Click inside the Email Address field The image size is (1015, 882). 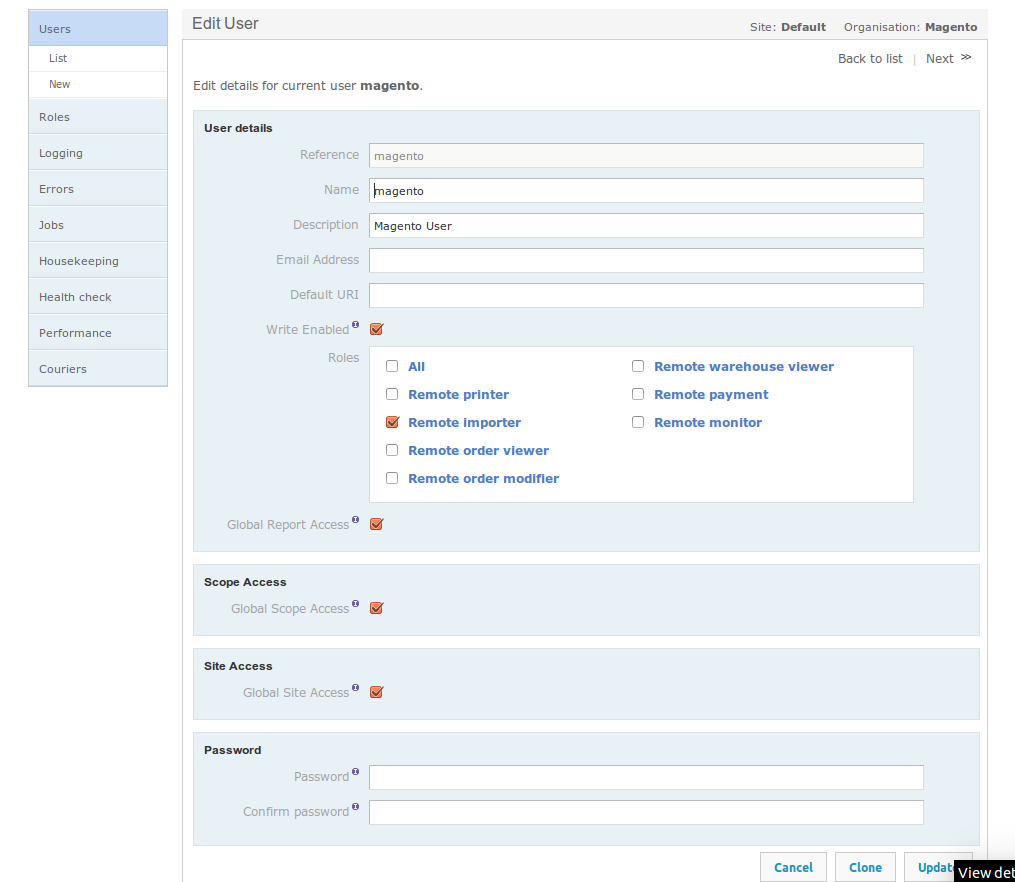coord(646,260)
